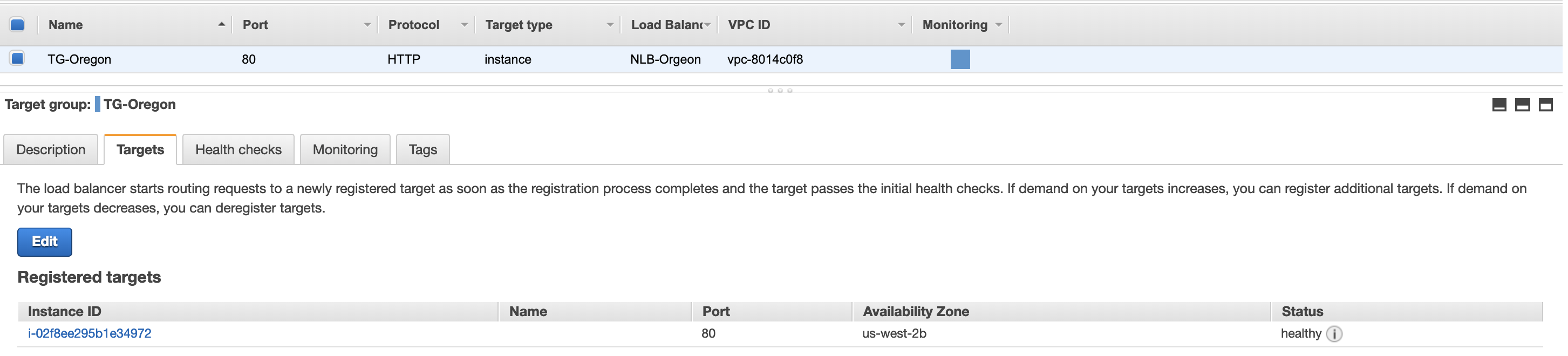This screenshot has width=1568, height=356.
Task: Click the Name column sort arrow
Action: point(222,24)
